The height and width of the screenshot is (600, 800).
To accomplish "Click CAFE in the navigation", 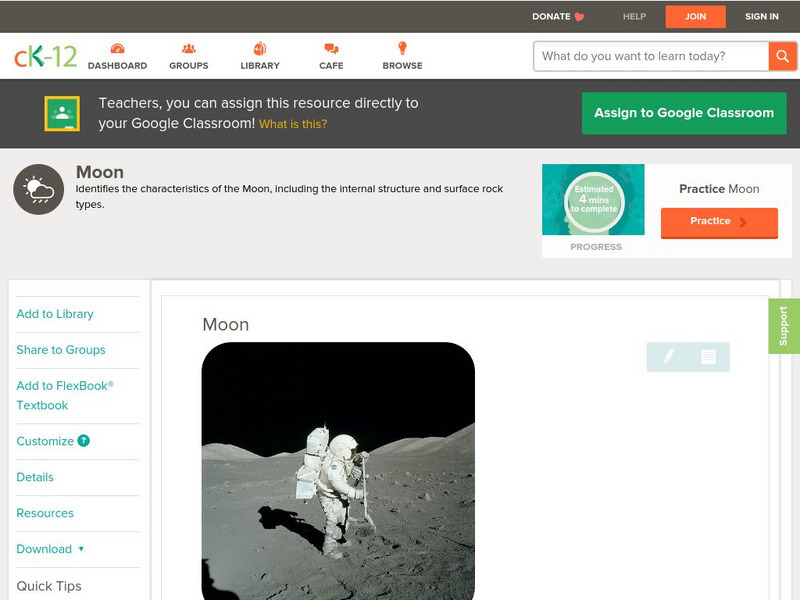I will point(331,65).
